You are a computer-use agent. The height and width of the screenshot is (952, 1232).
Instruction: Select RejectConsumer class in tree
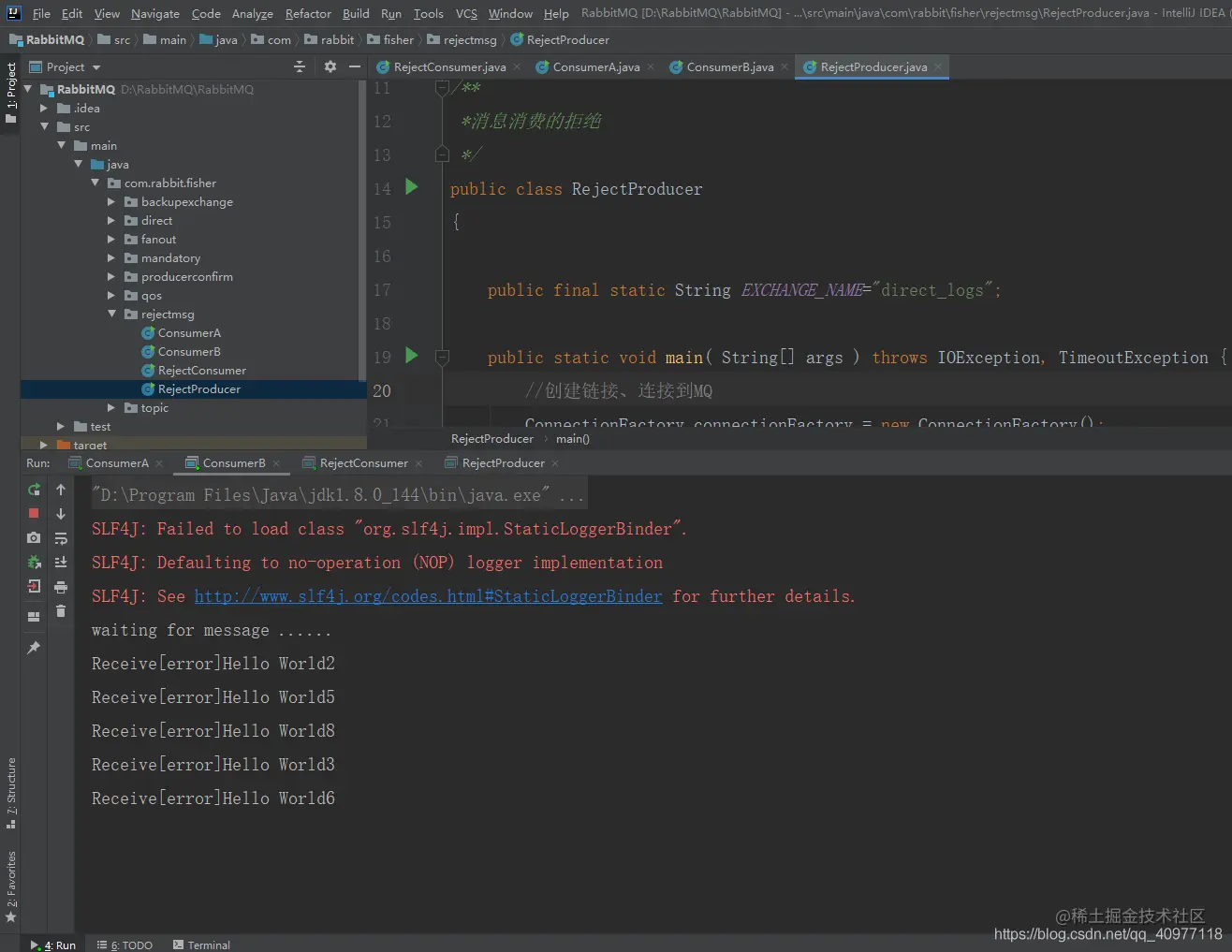coord(201,370)
